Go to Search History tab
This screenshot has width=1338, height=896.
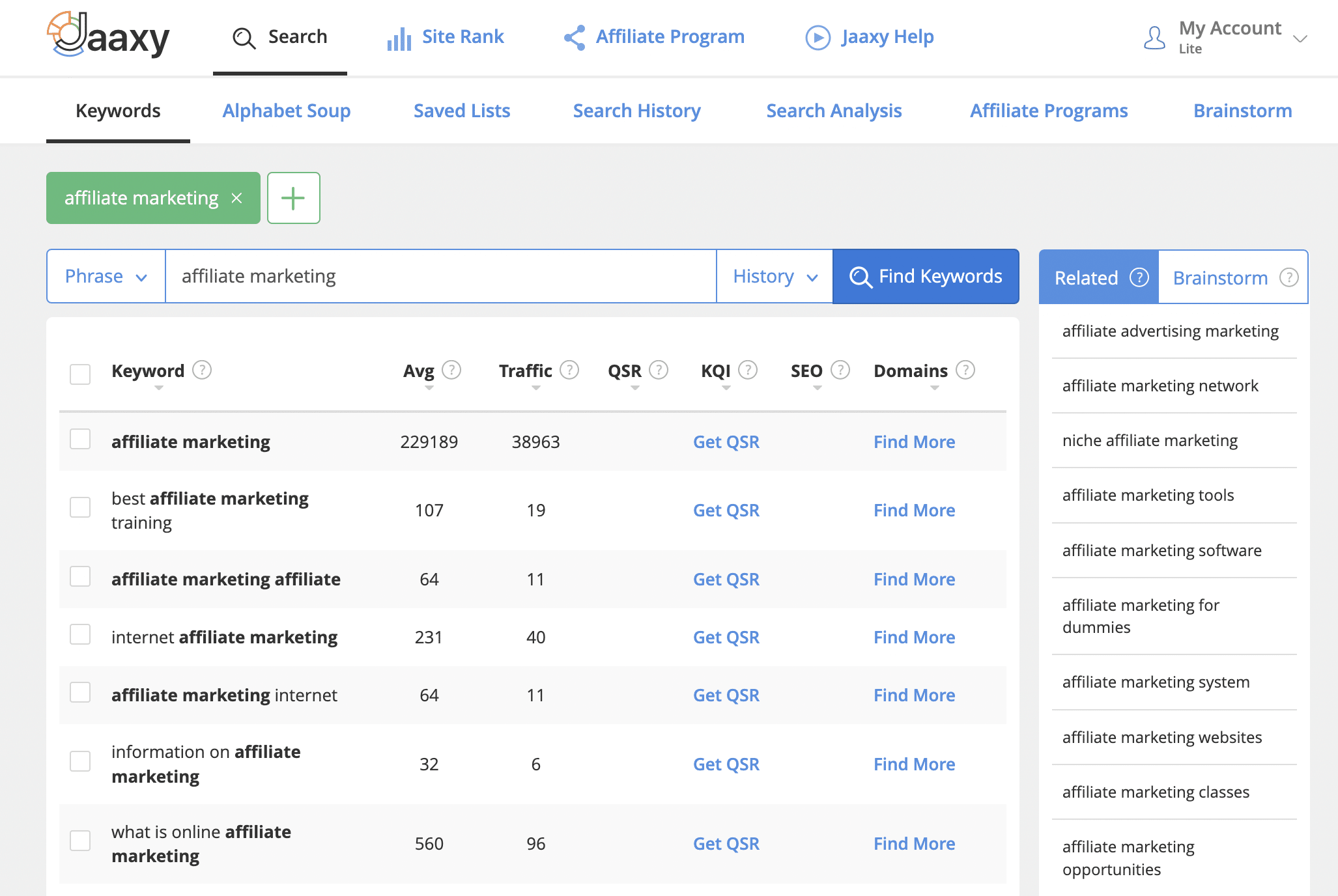pos(637,111)
